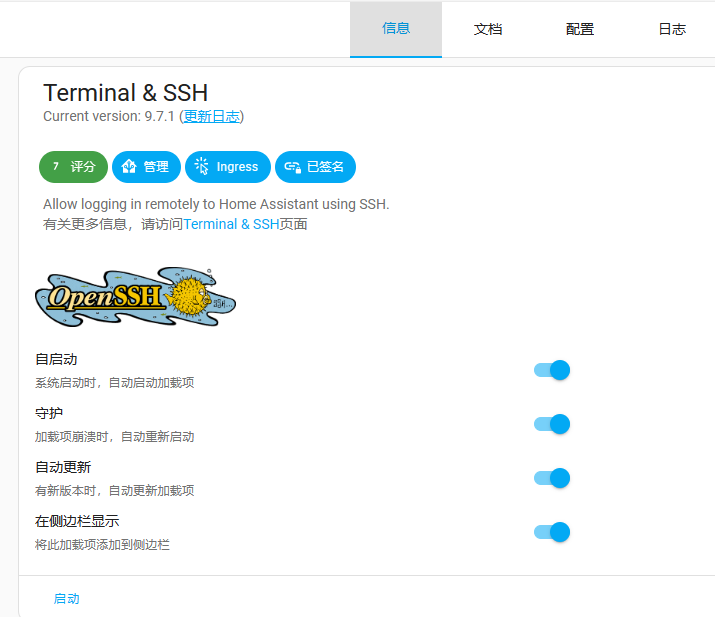The height and width of the screenshot is (617, 715).
Task: Open the 配置 tab
Action: 580,29
